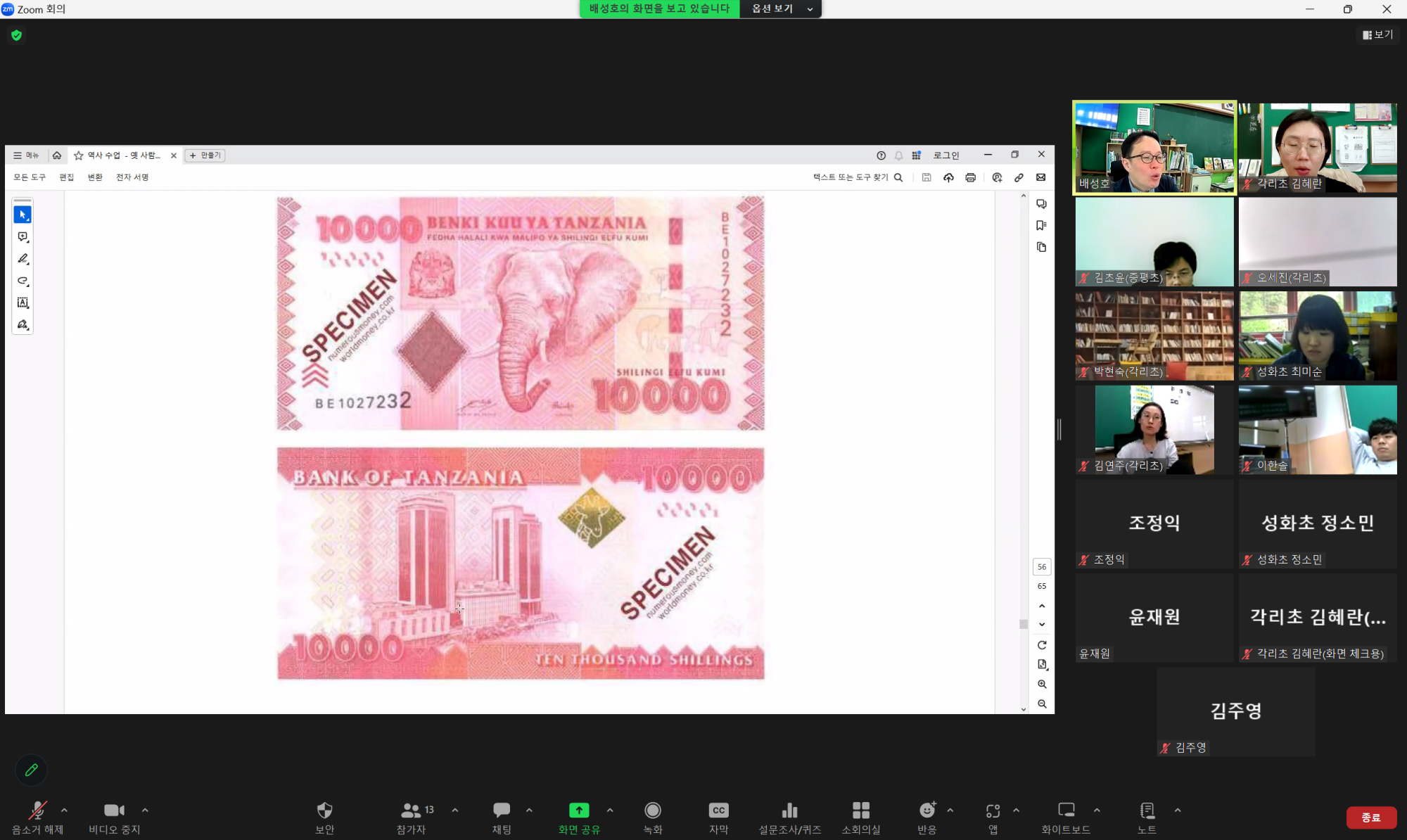This screenshot has height=840, width=1407.
Task: Click the Zoom encryption shield icon
Action: (x=17, y=35)
